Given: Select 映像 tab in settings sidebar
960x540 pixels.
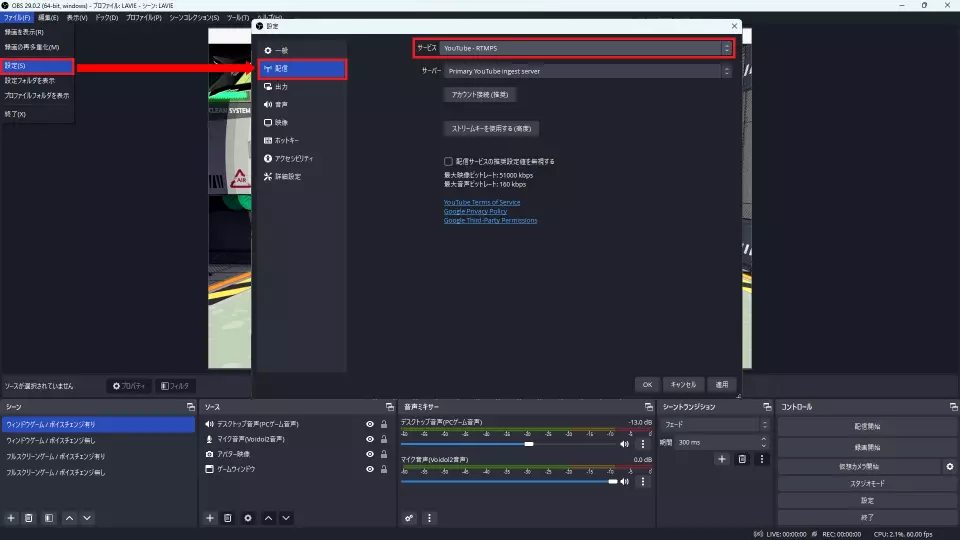Looking at the screenshot, I should 302,122.
